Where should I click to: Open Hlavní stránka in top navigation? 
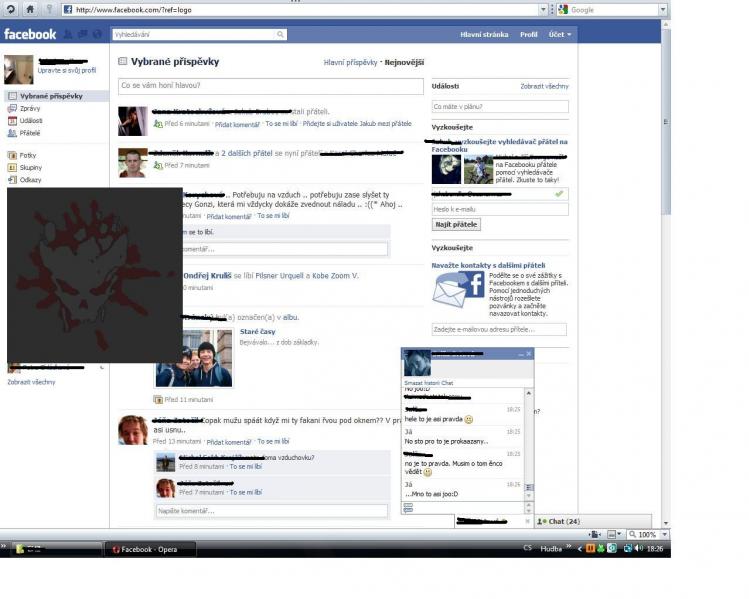click(484, 34)
